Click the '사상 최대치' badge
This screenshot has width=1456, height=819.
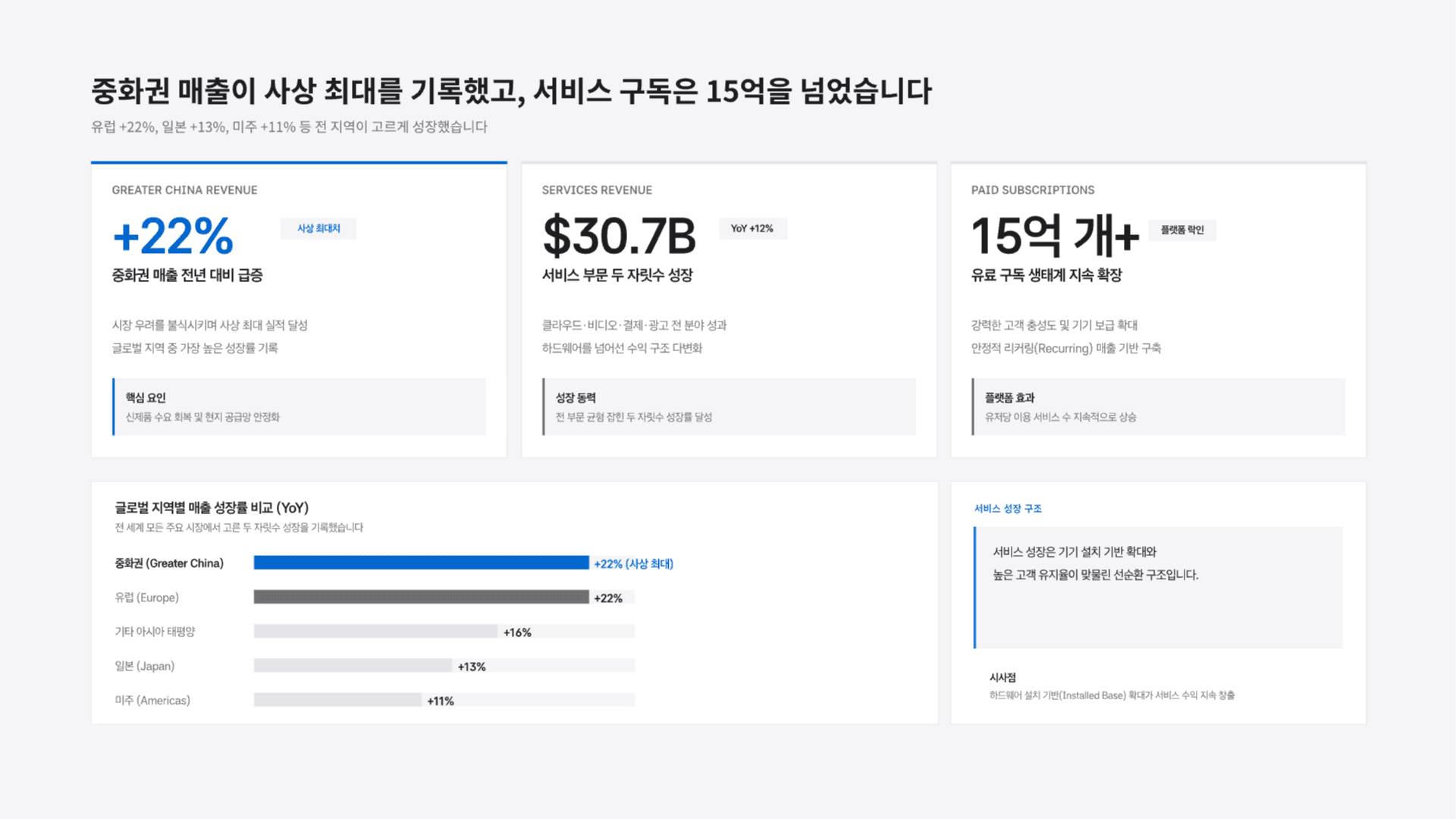[318, 228]
